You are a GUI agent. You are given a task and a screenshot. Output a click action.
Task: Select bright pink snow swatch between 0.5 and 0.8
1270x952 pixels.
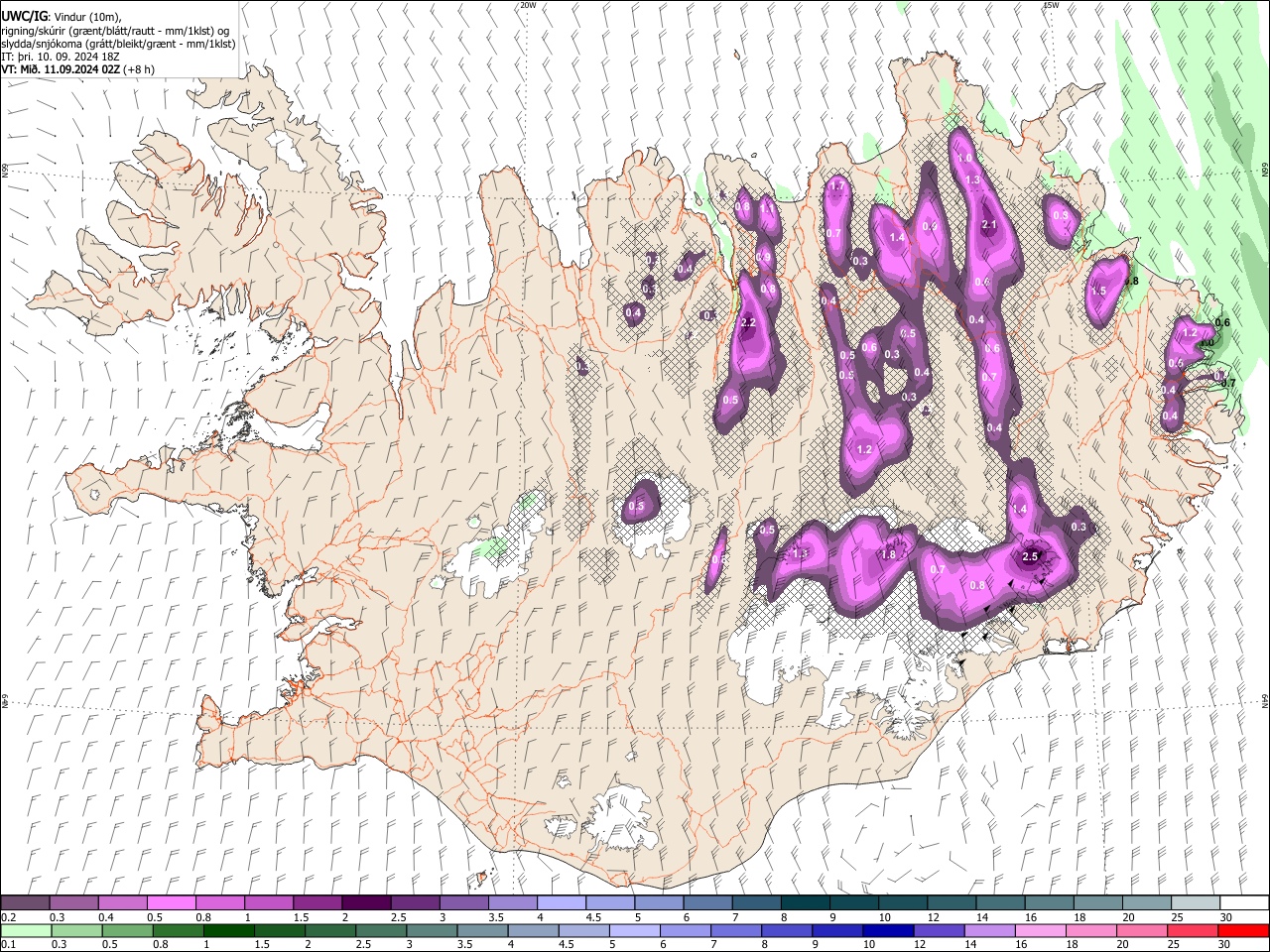coord(171,903)
